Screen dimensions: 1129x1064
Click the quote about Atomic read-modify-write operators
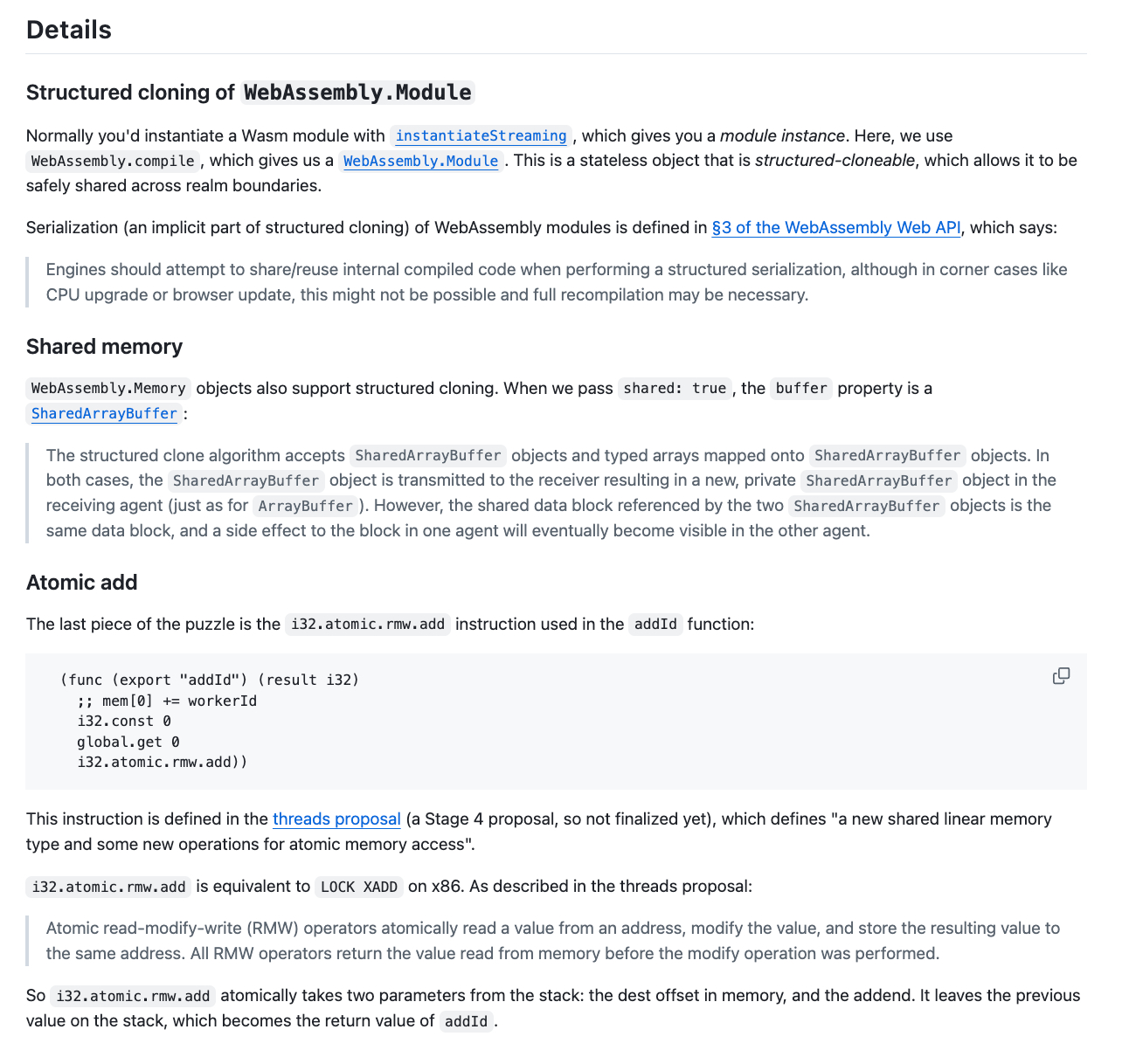click(x=552, y=941)
